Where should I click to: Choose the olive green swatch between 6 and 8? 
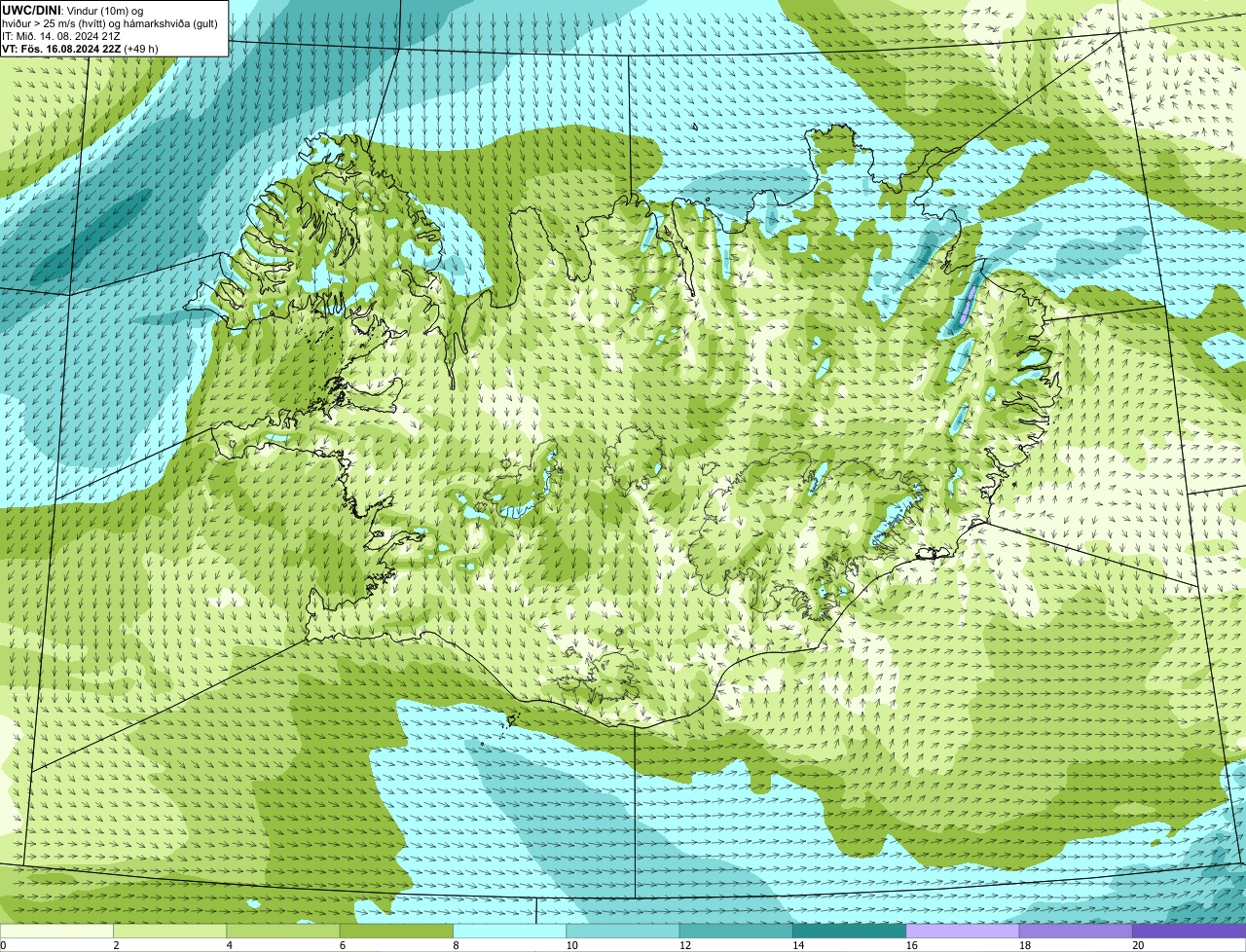pos(396,931)
